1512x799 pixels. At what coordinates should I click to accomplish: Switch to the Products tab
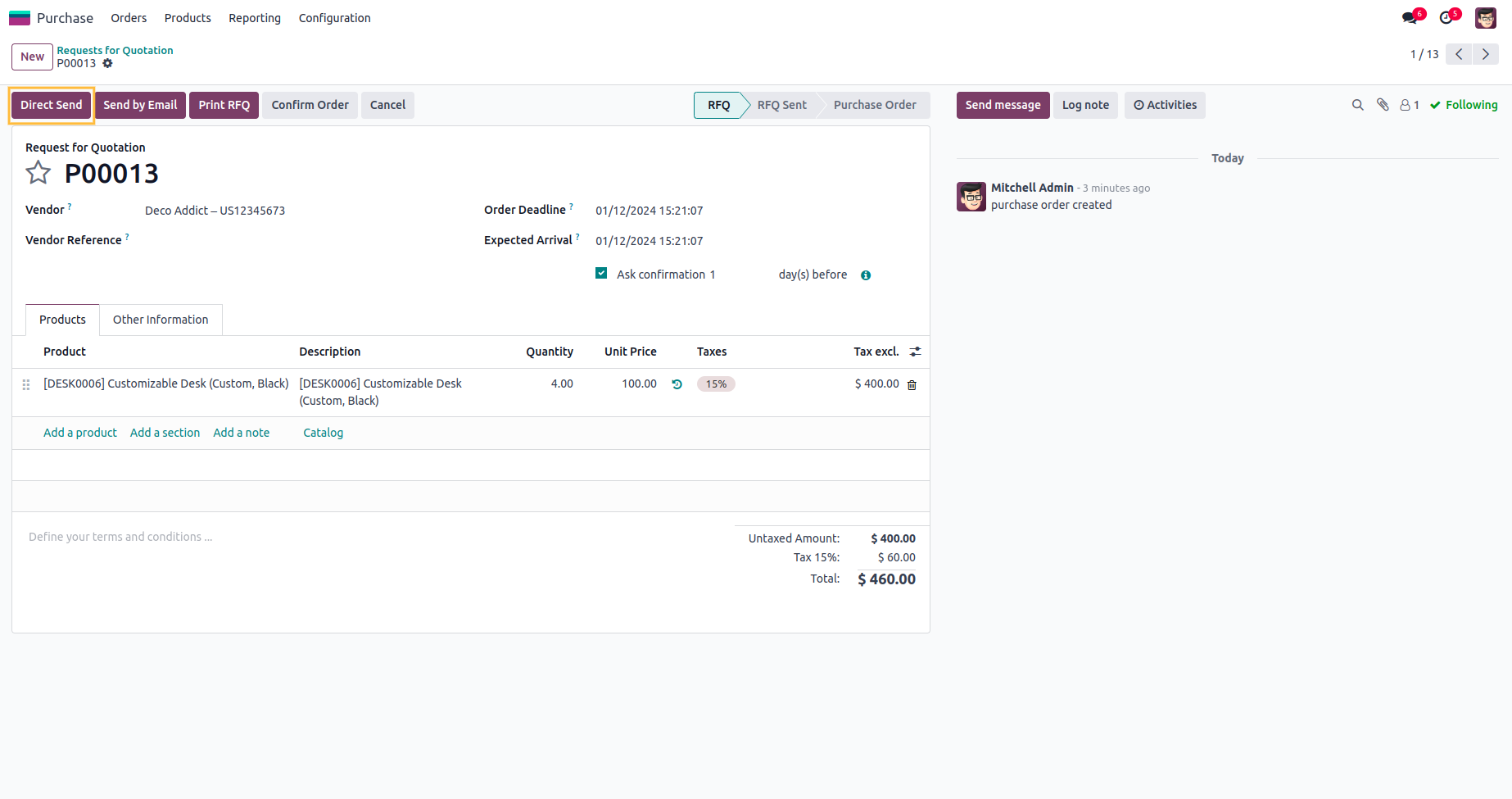point(62,320)
